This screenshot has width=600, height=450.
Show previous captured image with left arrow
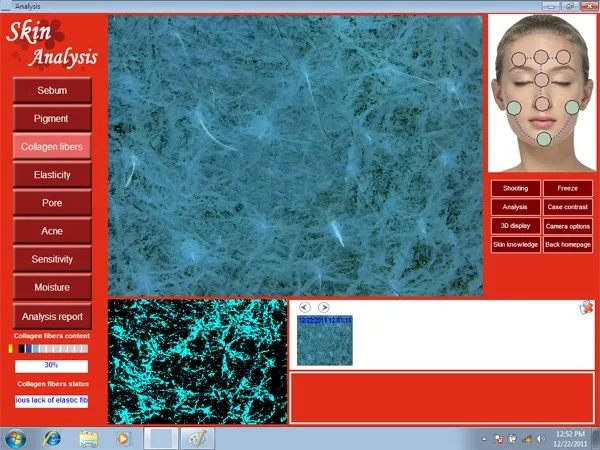pyautogui.click(x=305, y=307)
